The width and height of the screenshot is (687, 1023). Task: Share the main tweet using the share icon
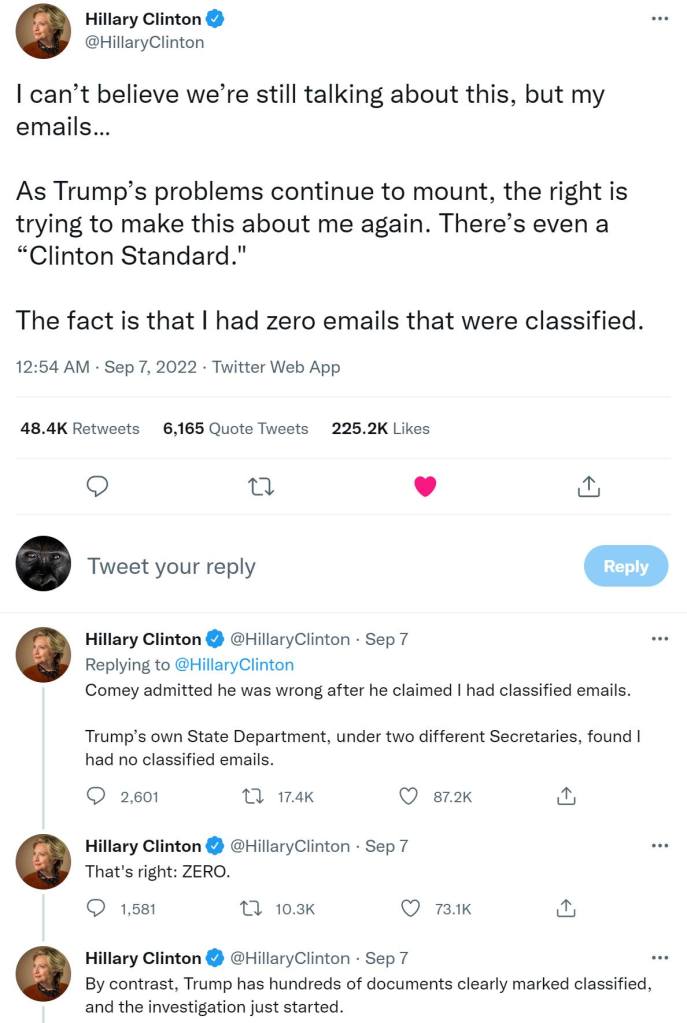pyautogui.click(x=589, y=487)
